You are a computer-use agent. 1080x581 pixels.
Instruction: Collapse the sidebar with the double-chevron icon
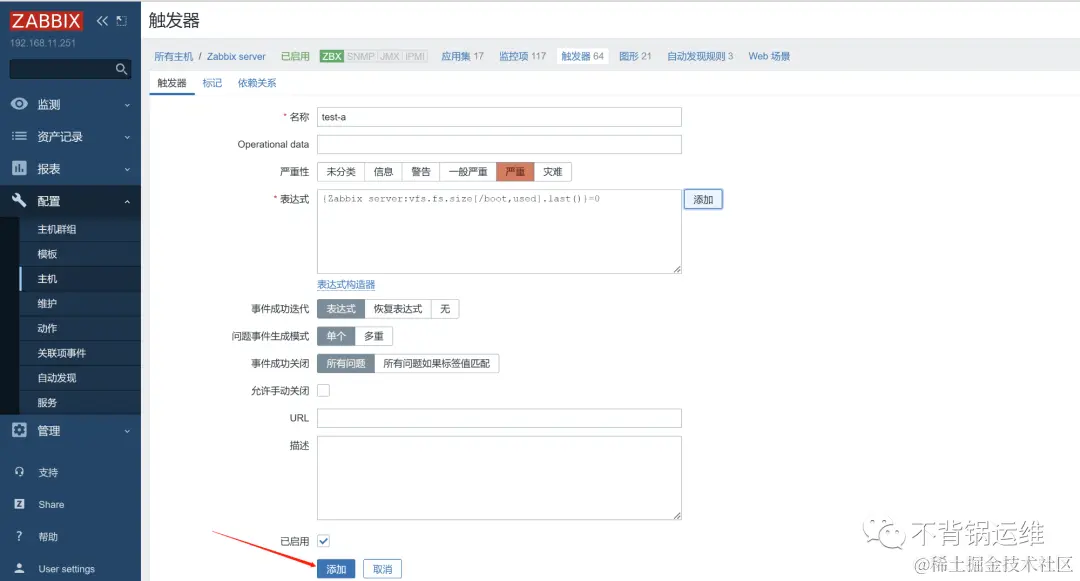click(100, 19)
